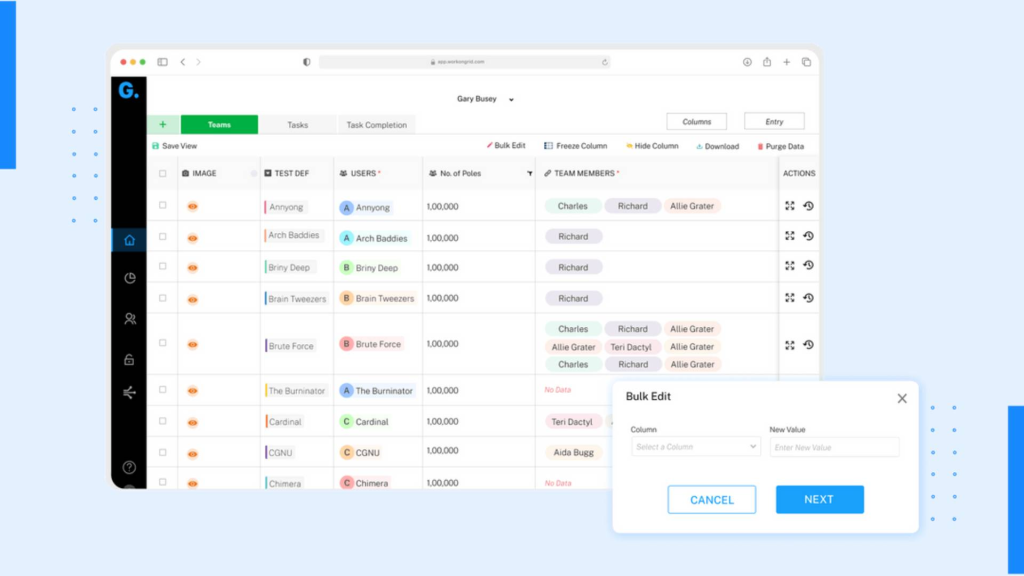Viewport: 1024px width, 576px height.
Task: Check the box on the Chimera row
Action: point(163,482)
